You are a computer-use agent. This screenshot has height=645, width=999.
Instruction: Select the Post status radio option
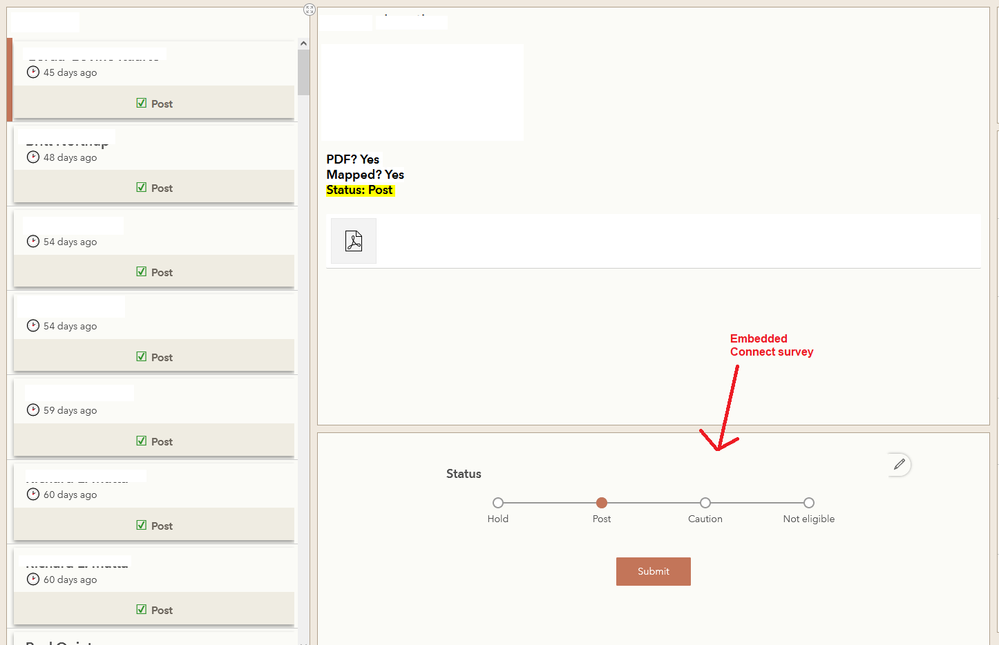601,503
